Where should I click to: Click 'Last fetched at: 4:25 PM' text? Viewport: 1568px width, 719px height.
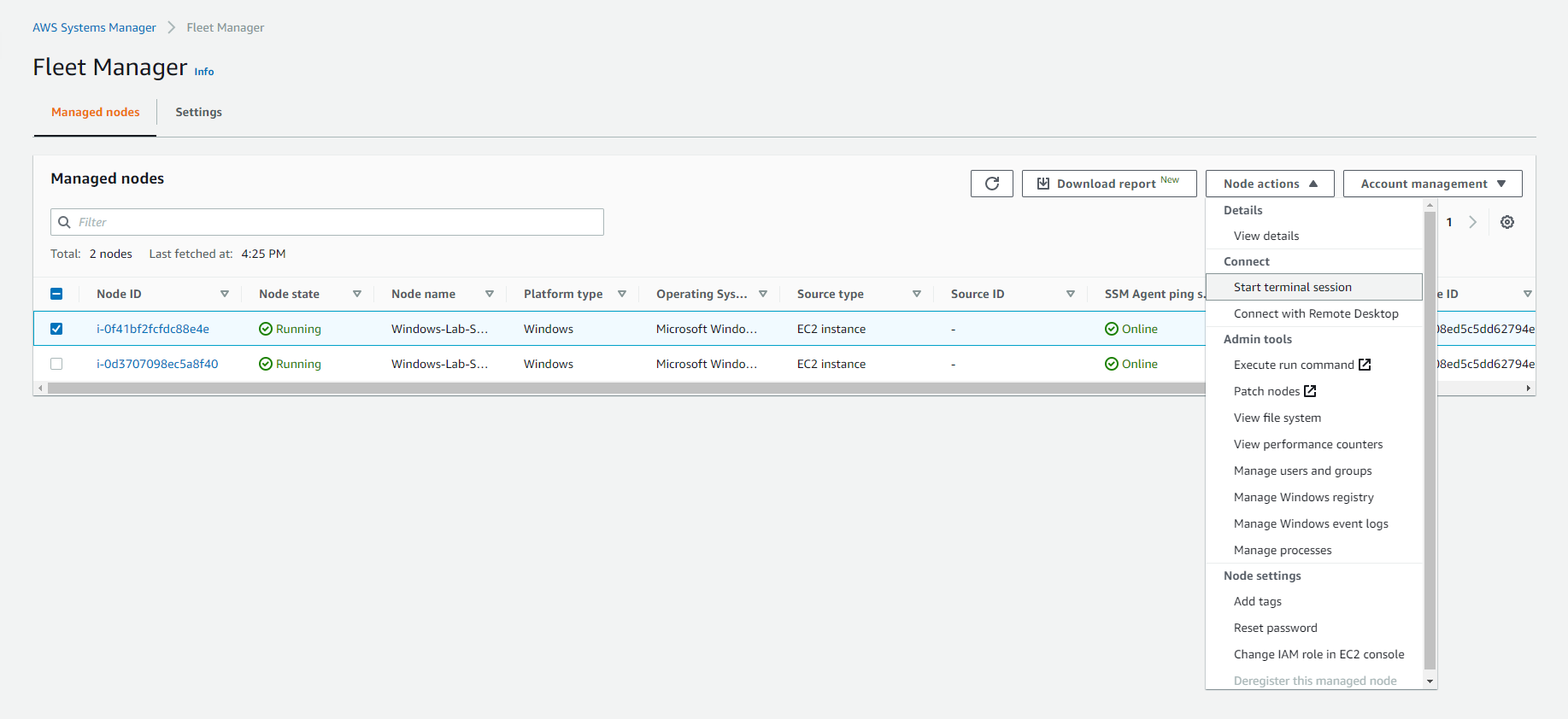[x=217, y=254]
